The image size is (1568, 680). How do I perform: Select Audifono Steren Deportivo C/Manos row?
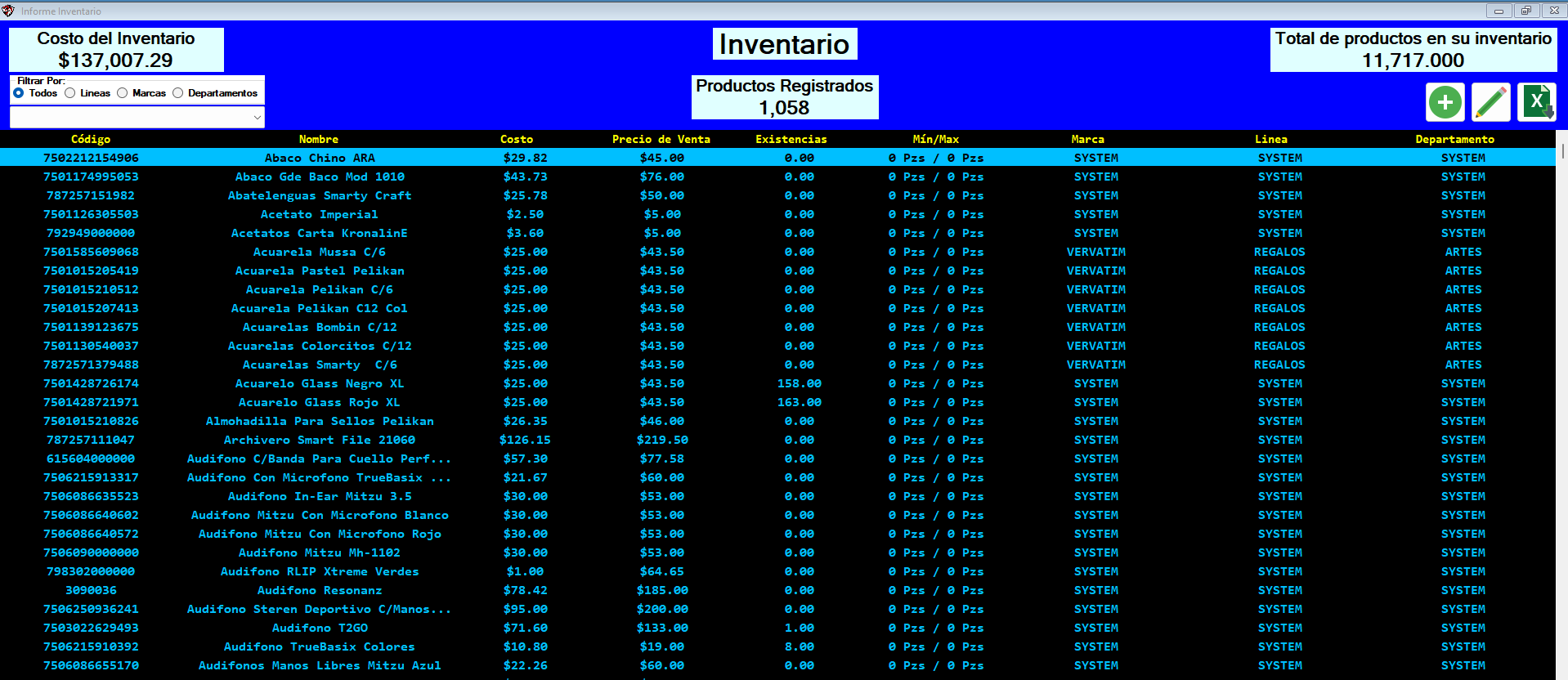(777, 609)
